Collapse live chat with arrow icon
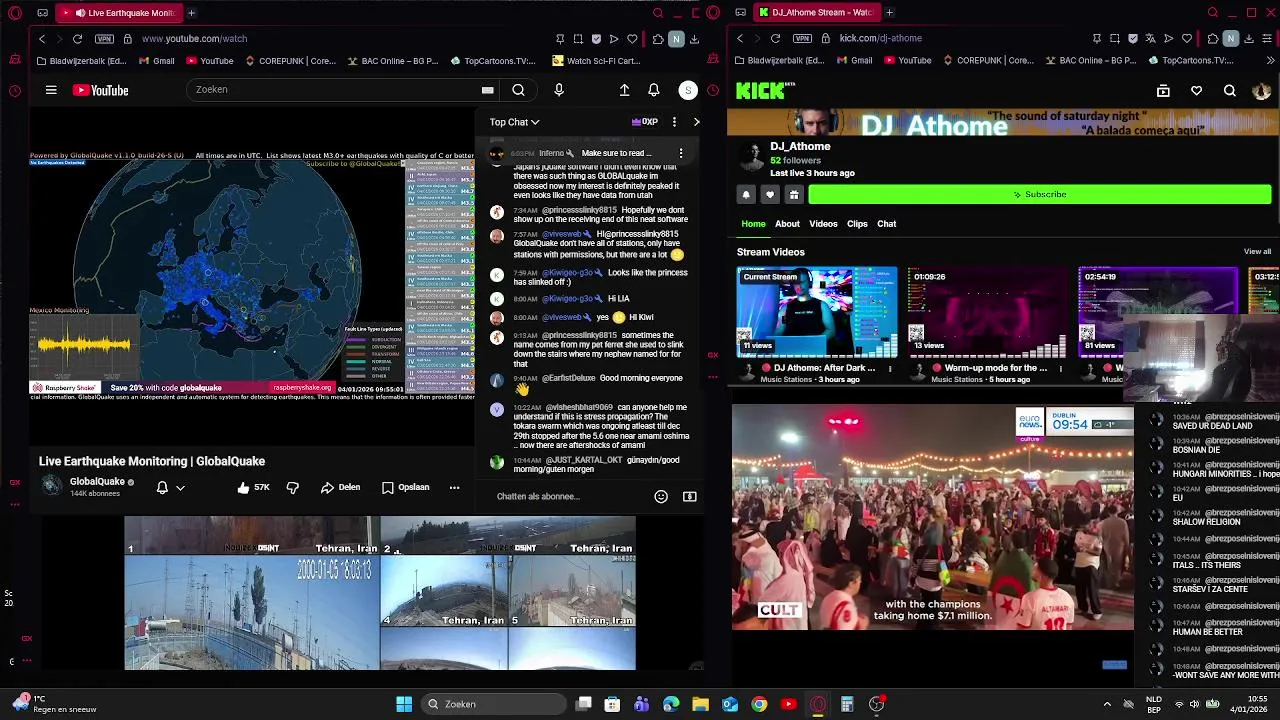Image resolution: width=1280 pixels, height=720 pixels. 696,122
